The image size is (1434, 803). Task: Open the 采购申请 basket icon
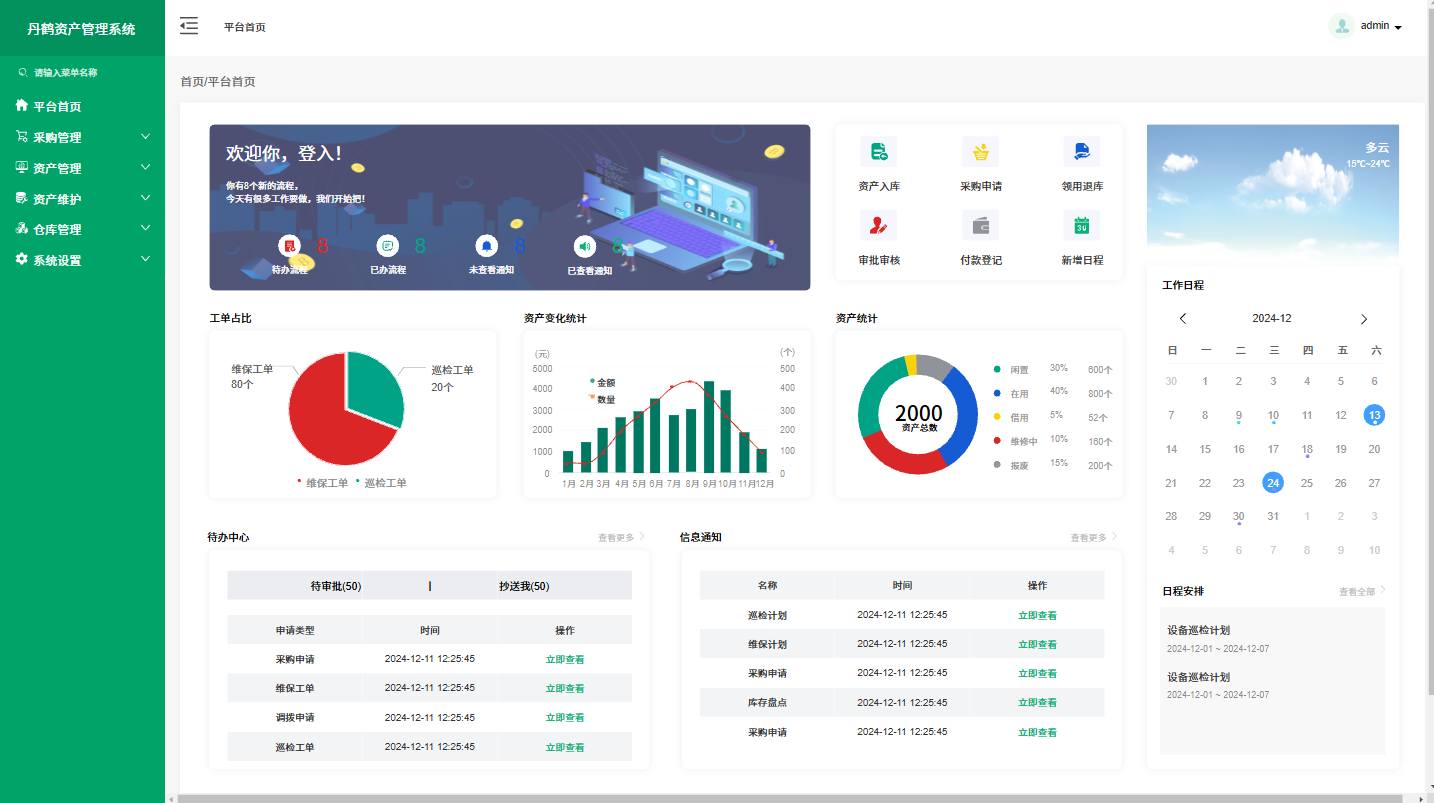[x=980, y=152]
